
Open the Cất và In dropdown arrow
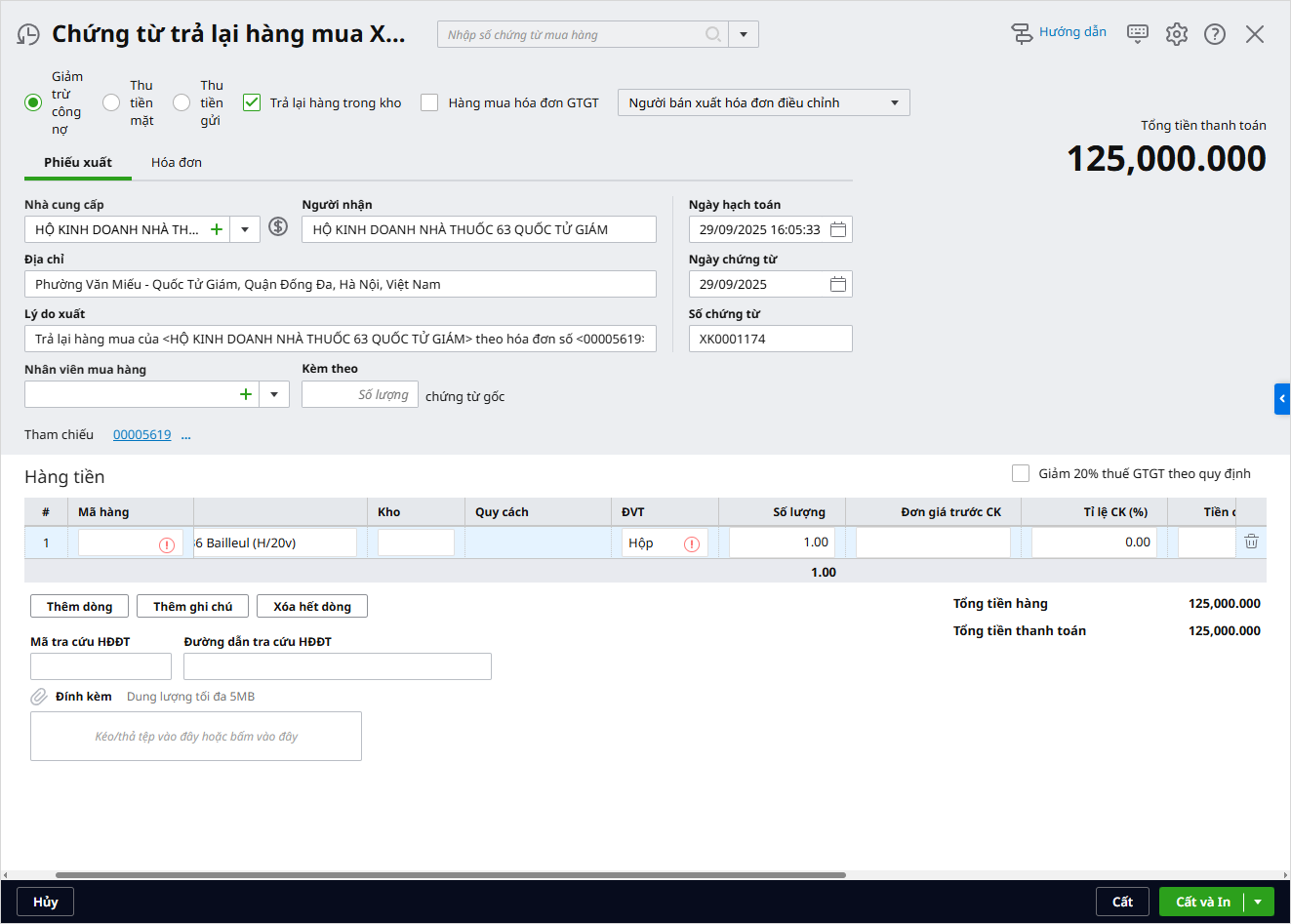coord(1258,902)
